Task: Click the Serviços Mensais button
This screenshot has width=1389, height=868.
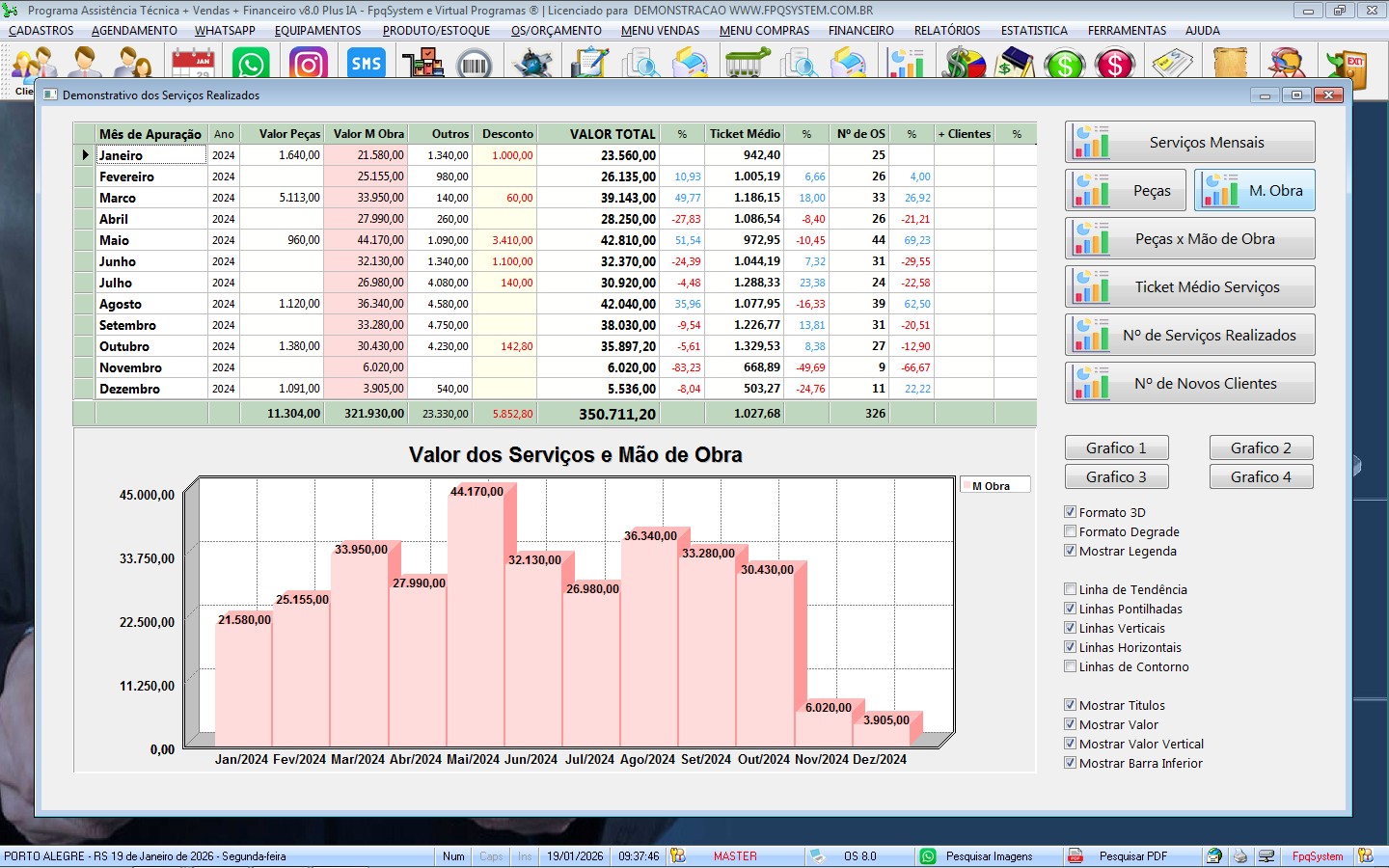Action: click(x=1189, y=142)
